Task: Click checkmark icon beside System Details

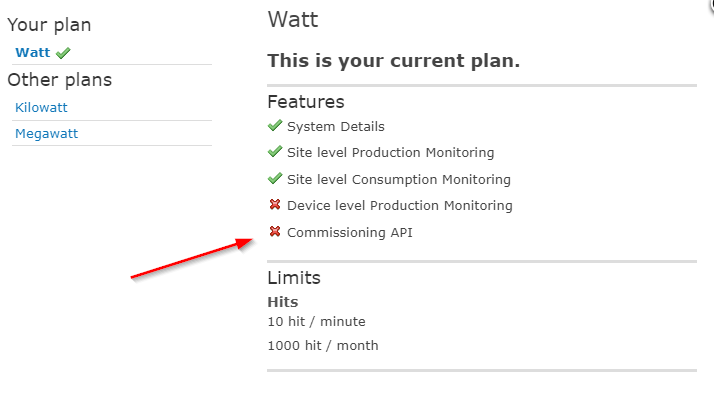Action: (x=275, y=126)
